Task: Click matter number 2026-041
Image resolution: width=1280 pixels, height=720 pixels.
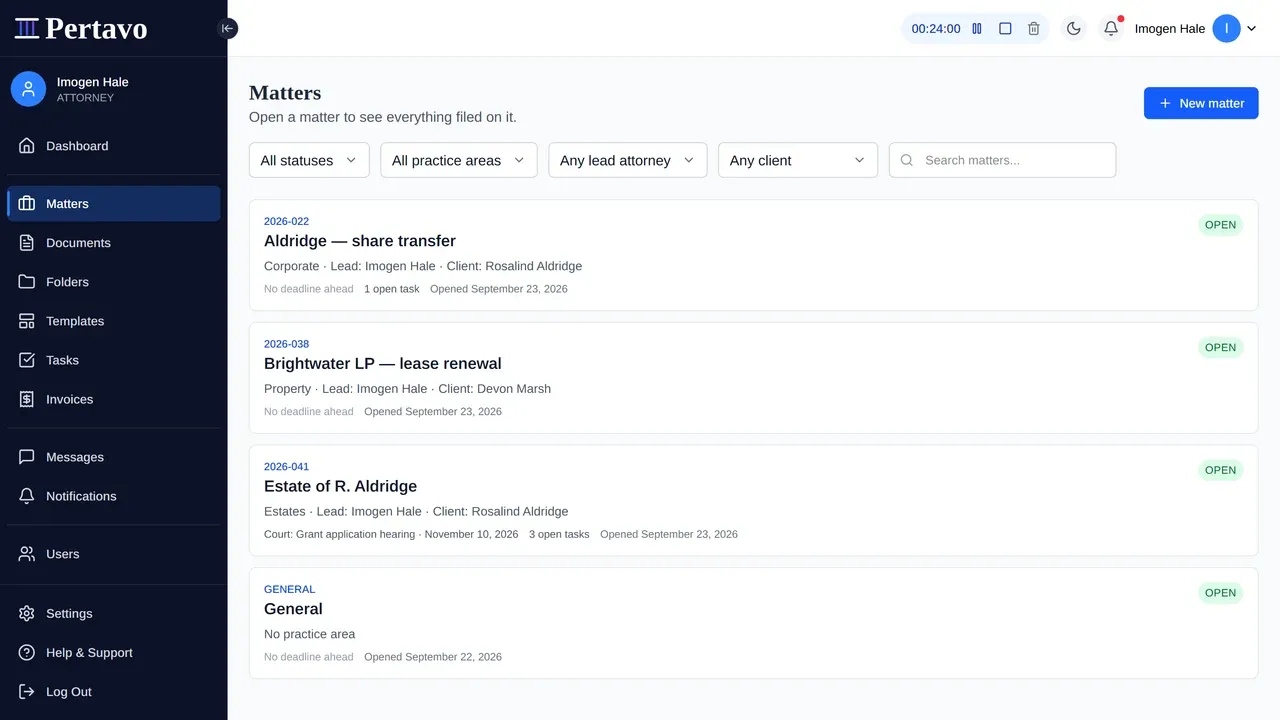Action: [x=286, y=467]
